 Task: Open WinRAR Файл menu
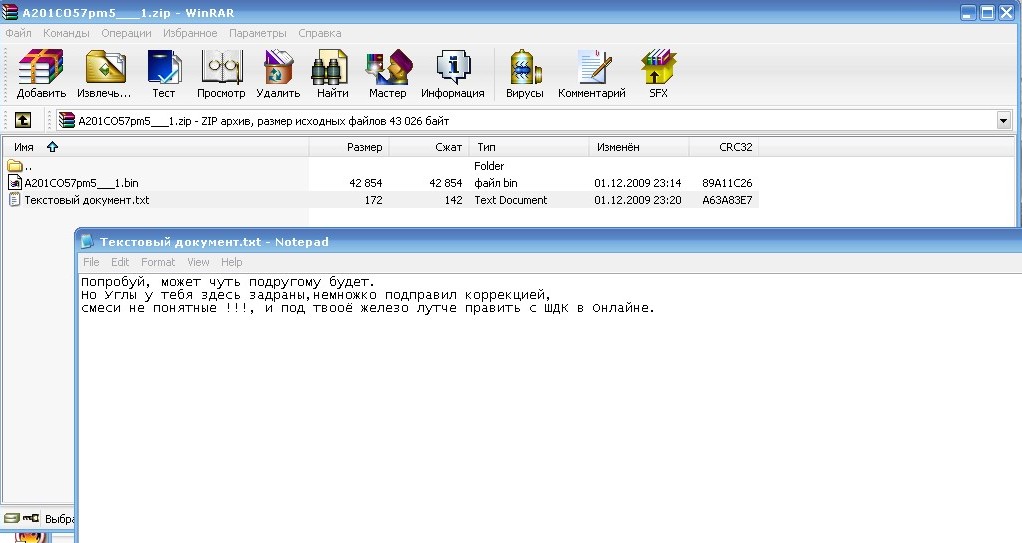18,33
